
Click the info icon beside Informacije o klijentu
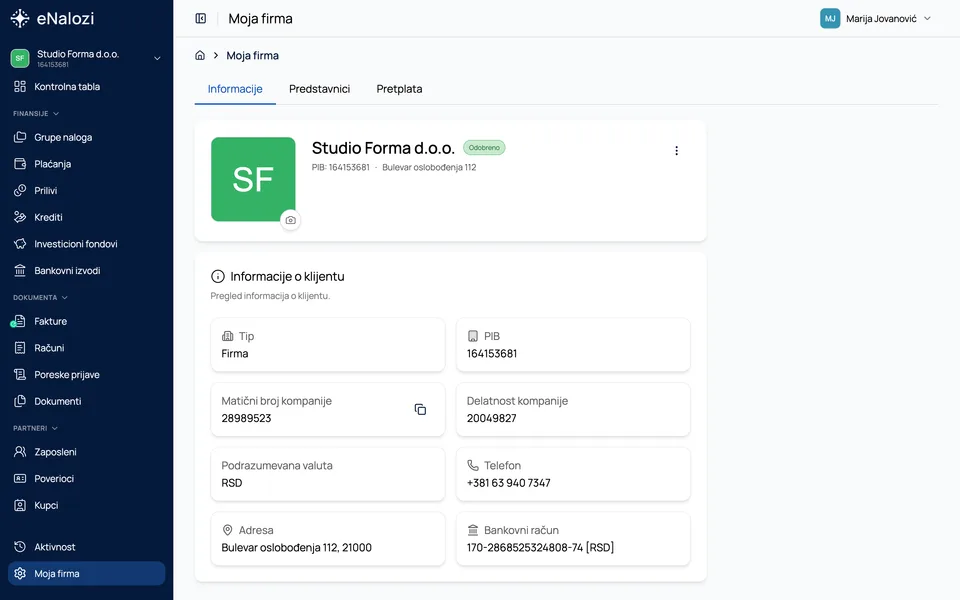pos(217,276)
